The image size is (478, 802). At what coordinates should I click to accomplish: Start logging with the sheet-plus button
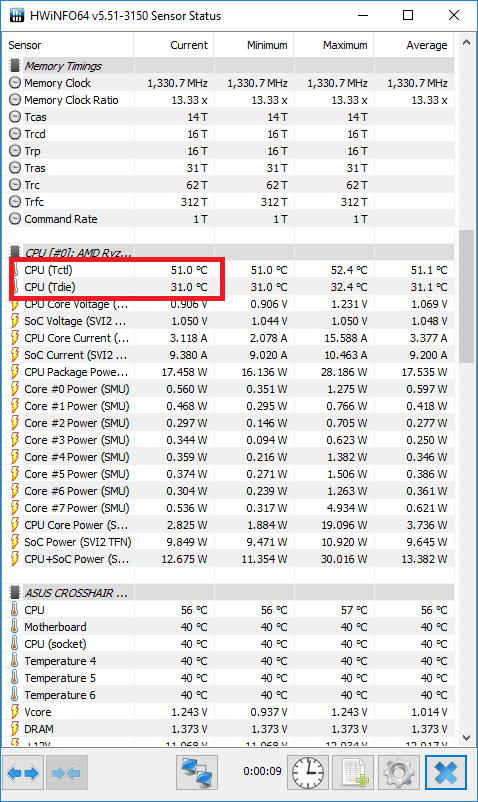[354, 773]
